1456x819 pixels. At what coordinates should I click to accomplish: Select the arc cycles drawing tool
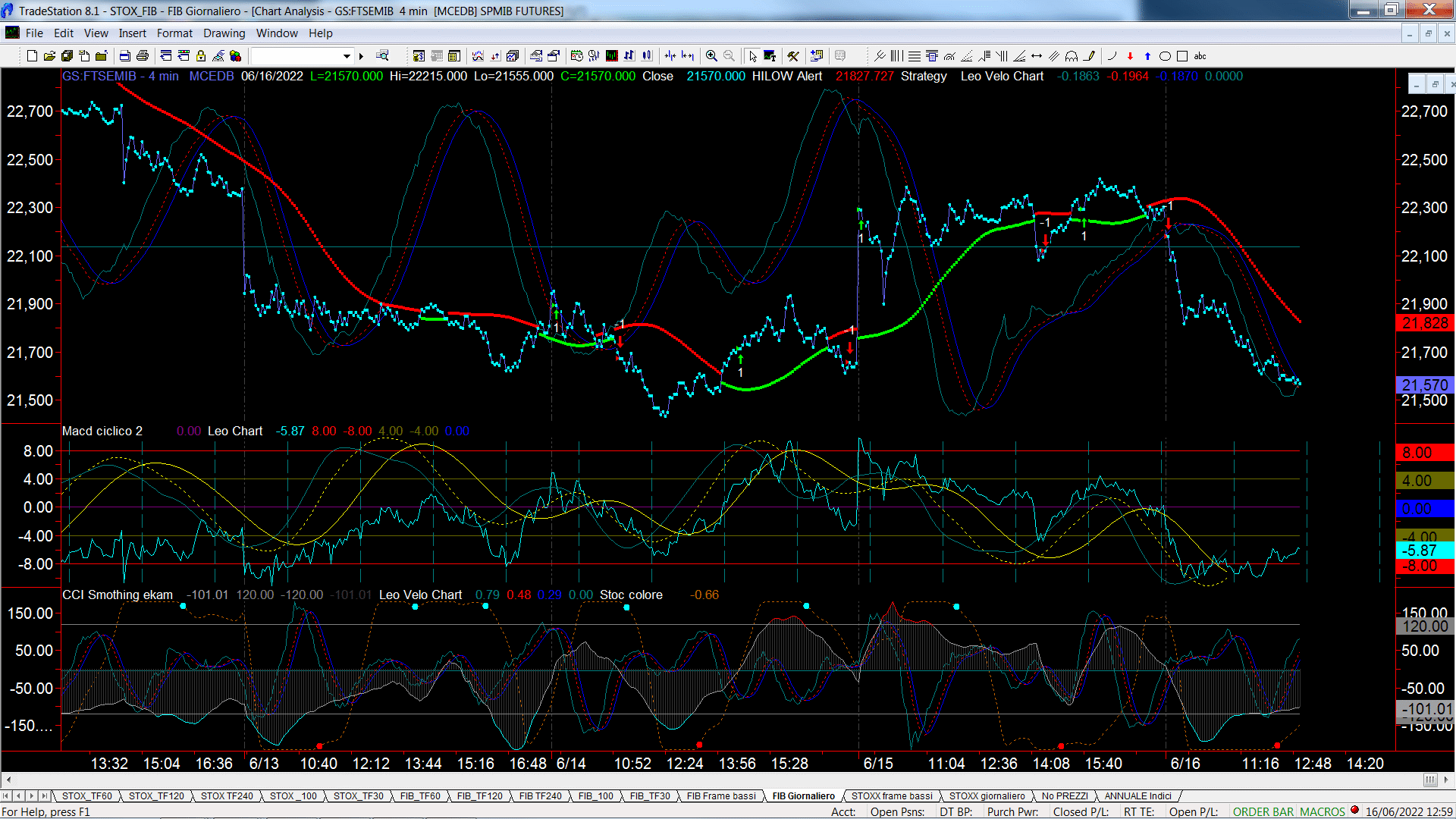(1072, 56)
